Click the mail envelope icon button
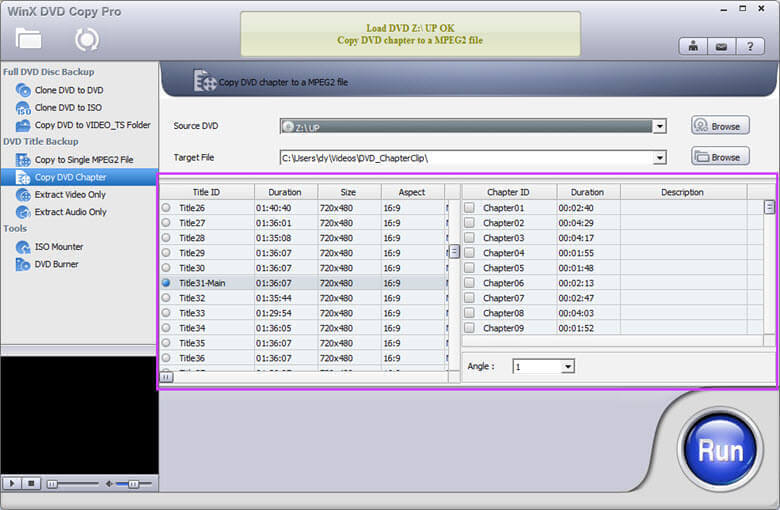 [721, 46]
